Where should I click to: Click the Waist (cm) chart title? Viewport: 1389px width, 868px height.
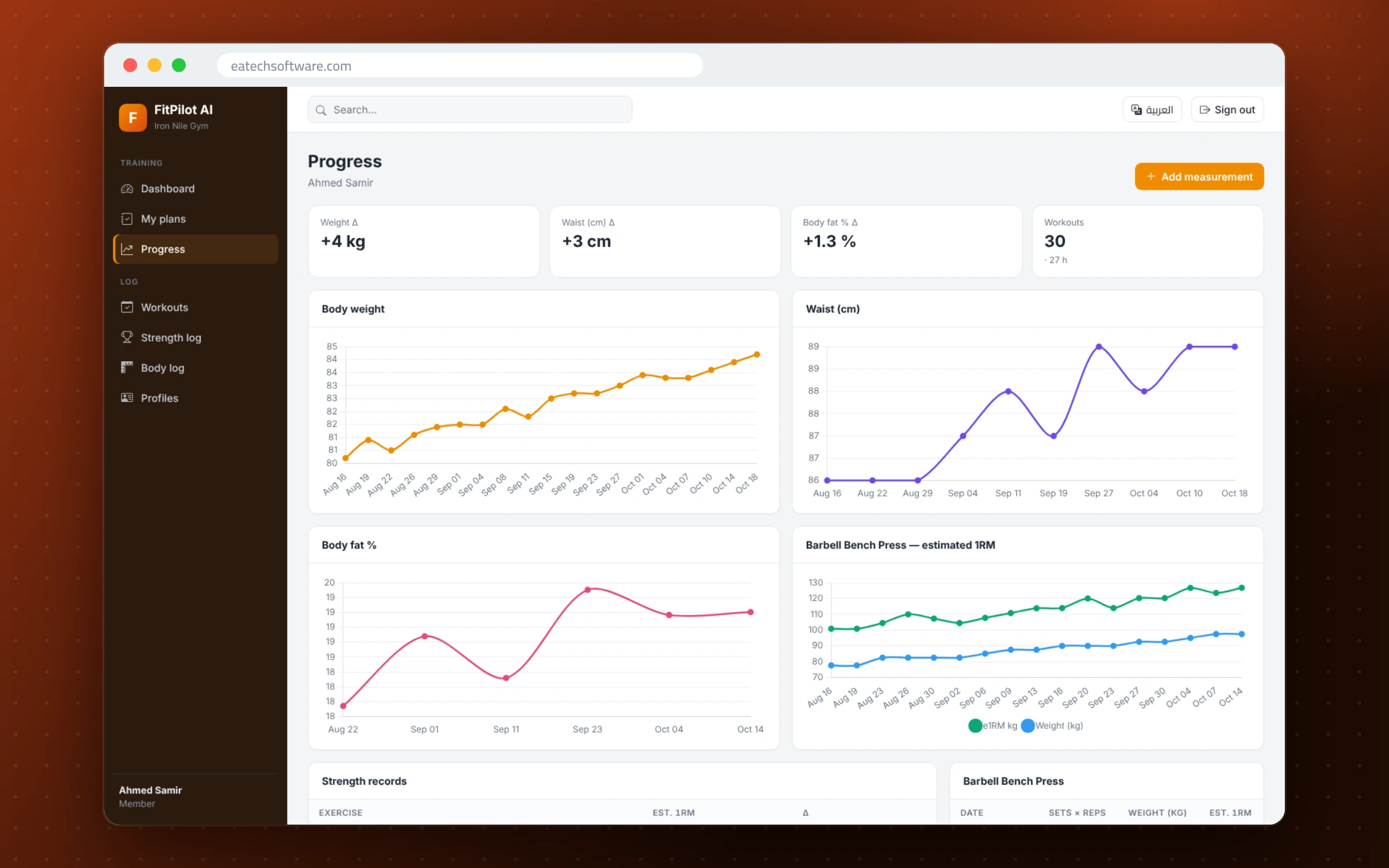(x=833, y=309)
